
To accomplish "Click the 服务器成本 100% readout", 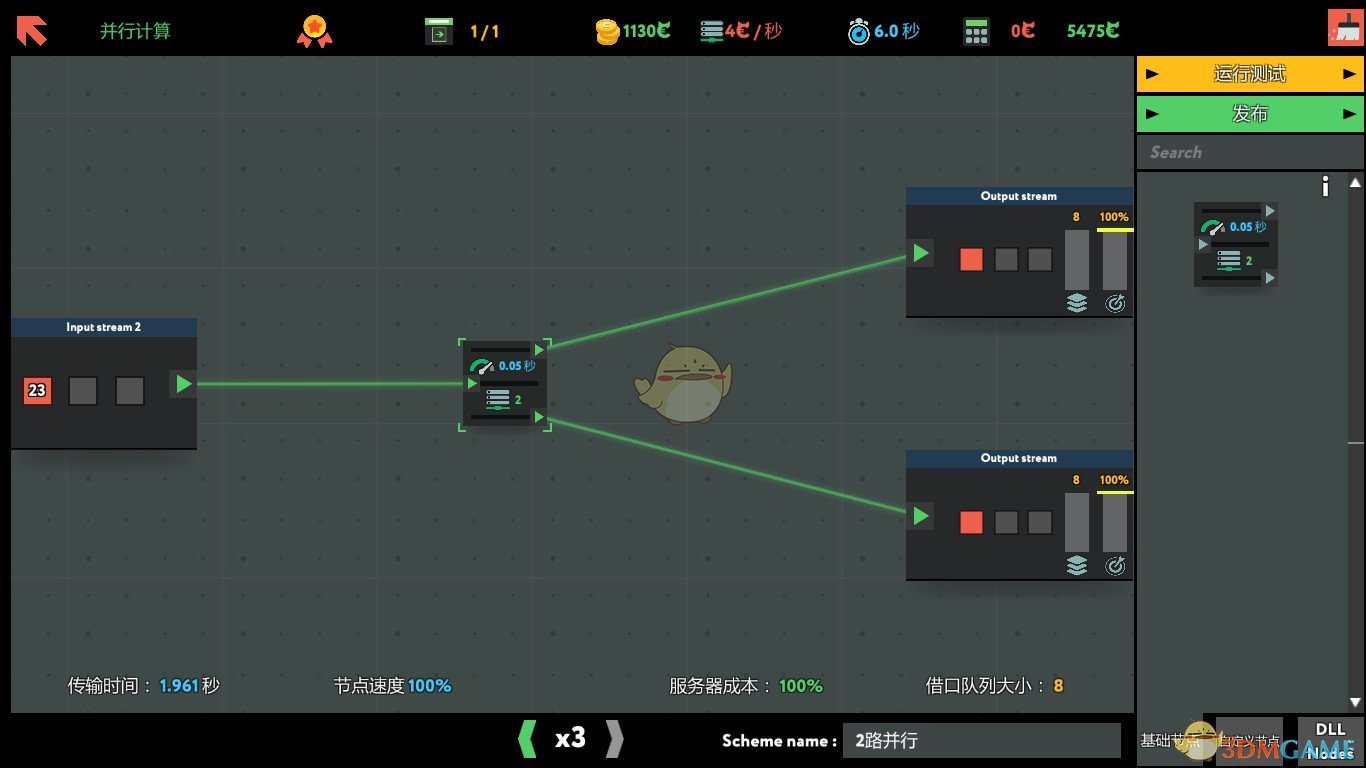I will coord(746,686).
